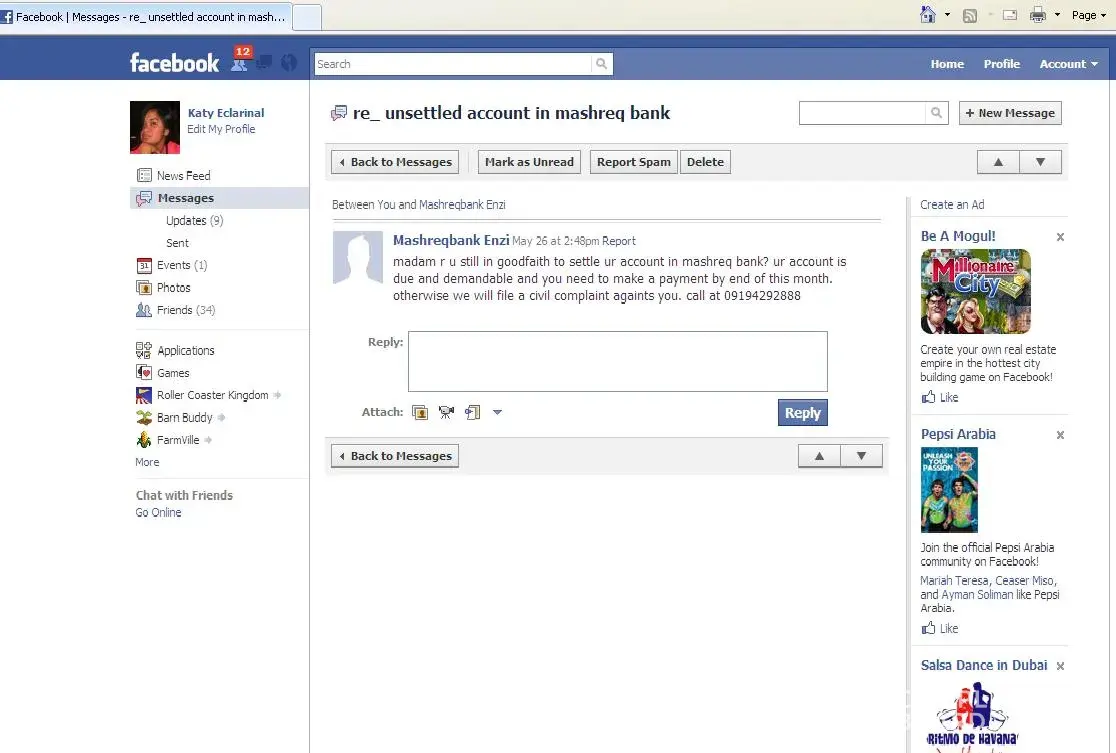Image resolution: width=1116 pixels, height=753 pixels.
Task: Go to Home in header navigation
Action: [x=947, y=64]
